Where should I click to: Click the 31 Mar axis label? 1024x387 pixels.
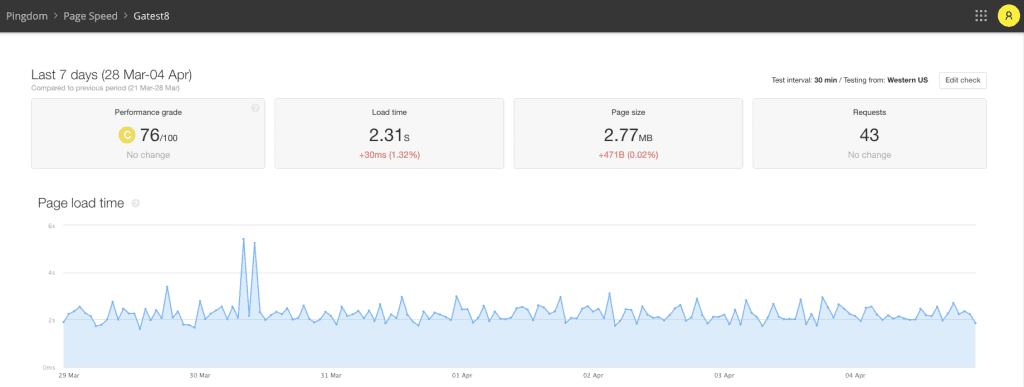331,376
